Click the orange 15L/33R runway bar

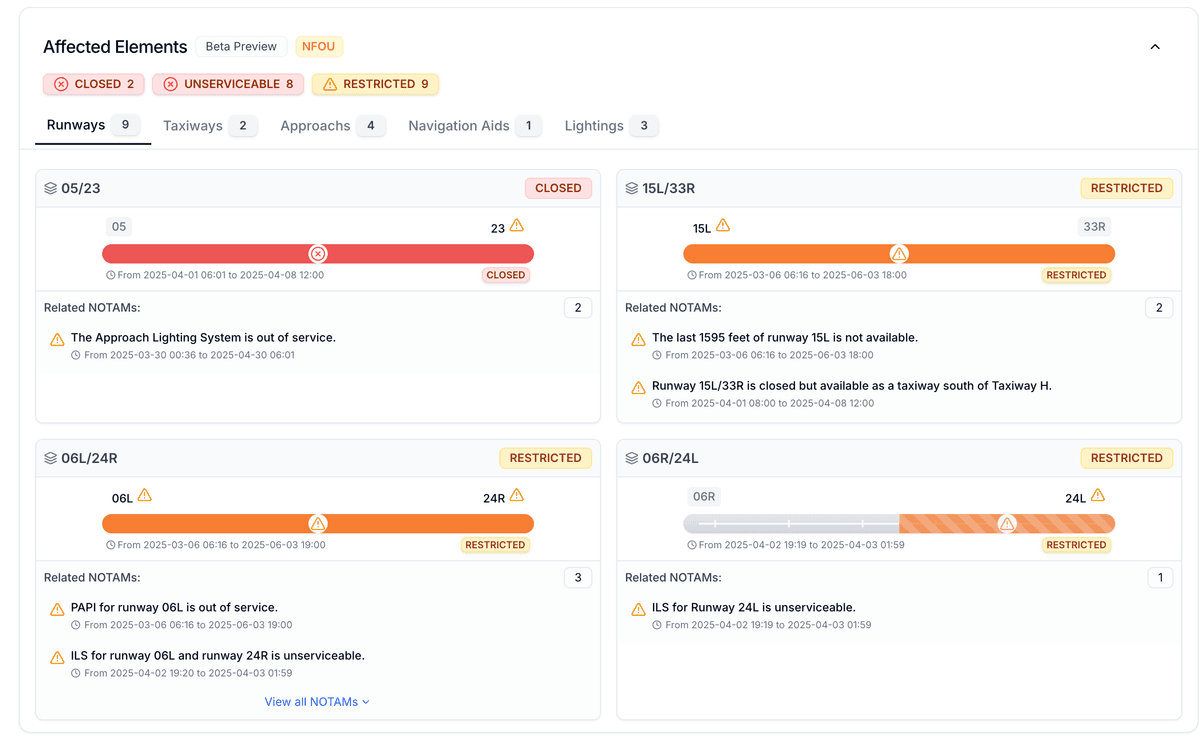[899, 254]
